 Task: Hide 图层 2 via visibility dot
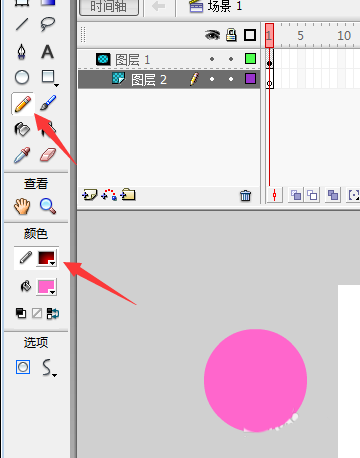212,79
